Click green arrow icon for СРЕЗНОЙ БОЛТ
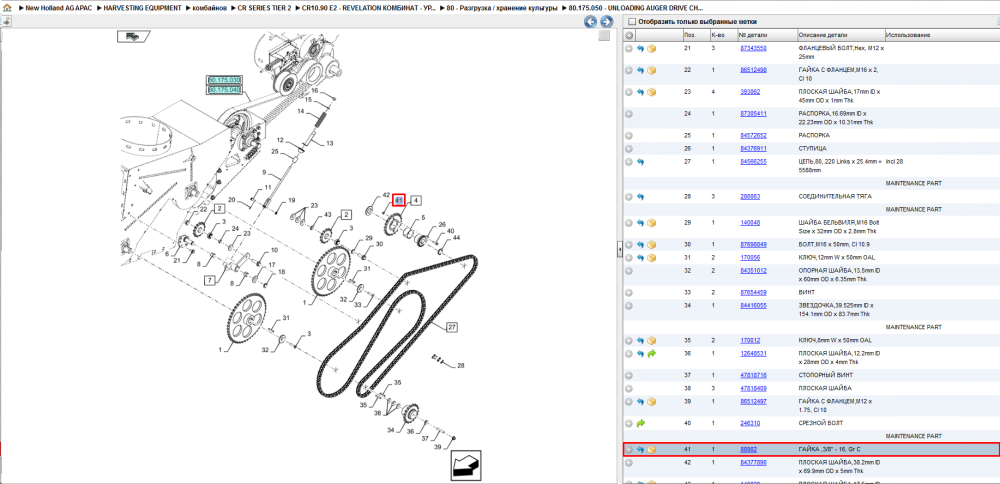The width and height of the screenshot is (1000, 484). [640, 423]
